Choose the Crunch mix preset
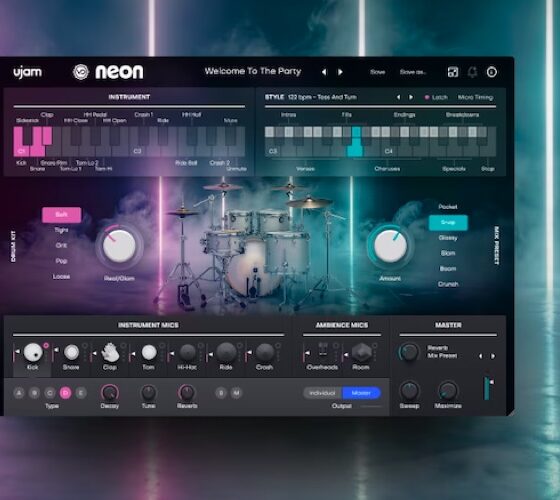The height and width of the screenshot is (500, 560). (x=448, y=284)
